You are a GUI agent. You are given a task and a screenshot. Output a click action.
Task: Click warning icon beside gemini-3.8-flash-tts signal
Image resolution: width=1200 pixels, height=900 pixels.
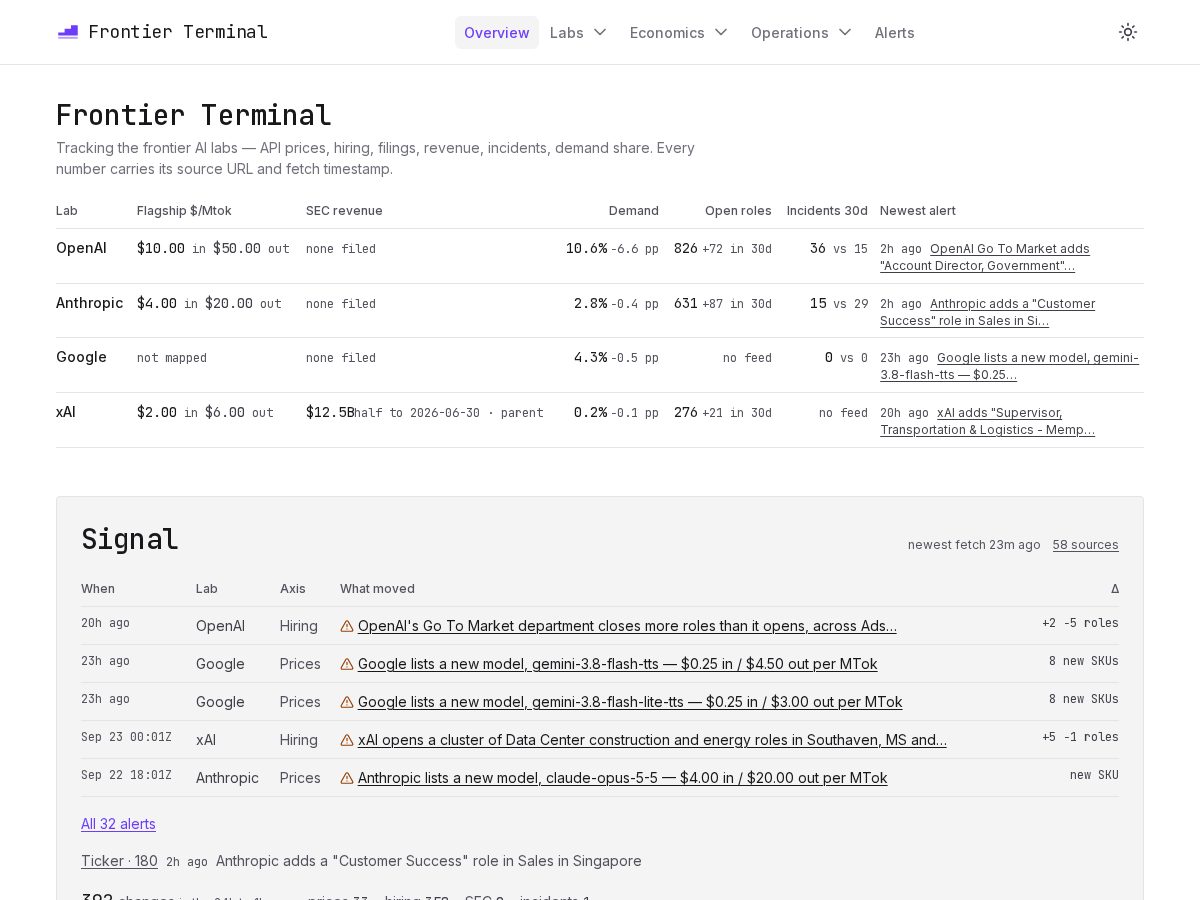347,664
